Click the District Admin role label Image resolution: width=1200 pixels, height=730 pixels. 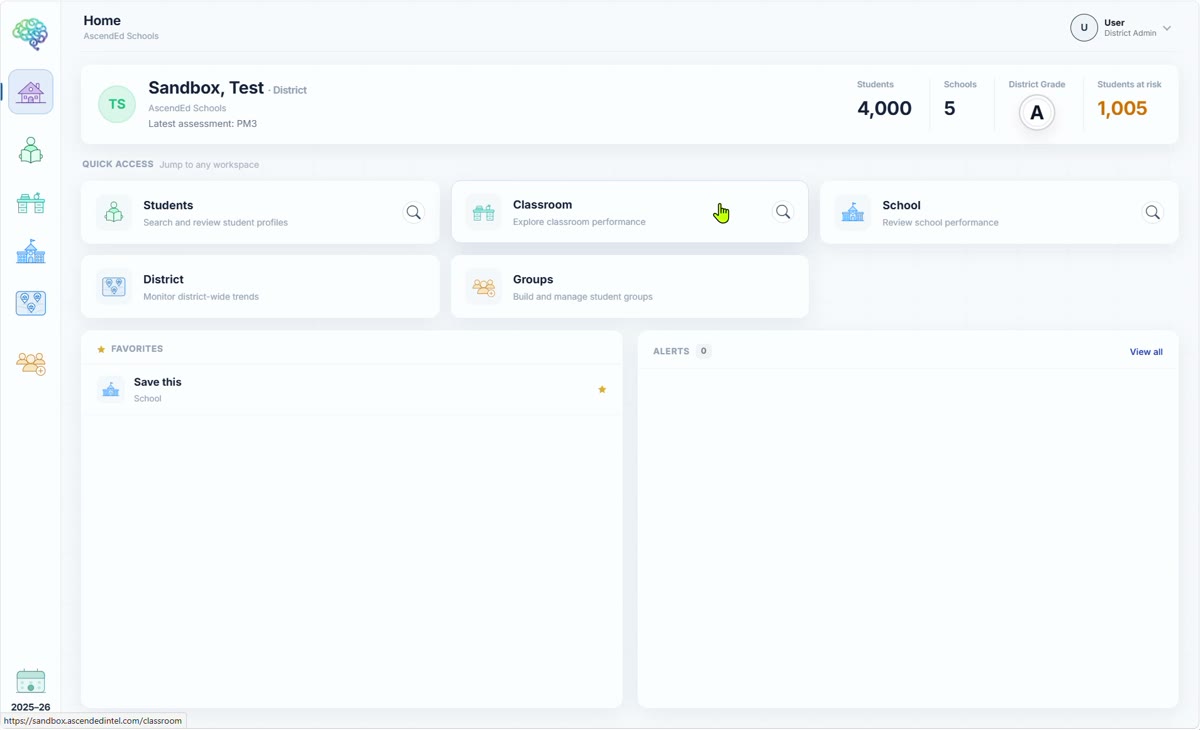pos(1130,33)
